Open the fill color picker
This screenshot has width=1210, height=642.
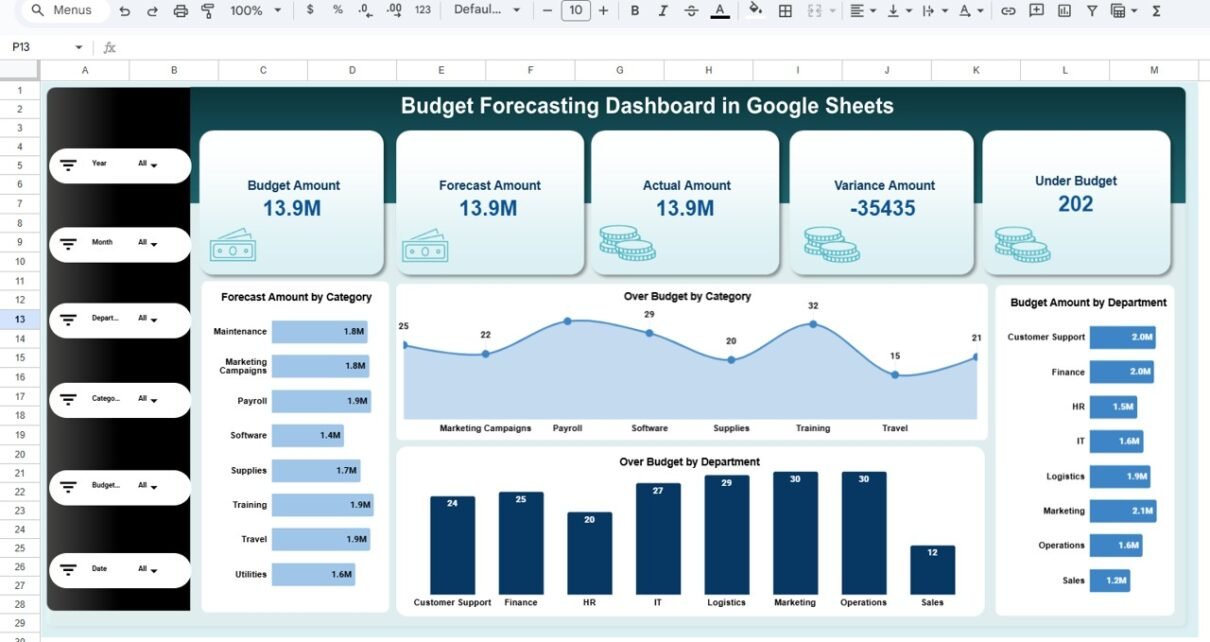[755, 11]
